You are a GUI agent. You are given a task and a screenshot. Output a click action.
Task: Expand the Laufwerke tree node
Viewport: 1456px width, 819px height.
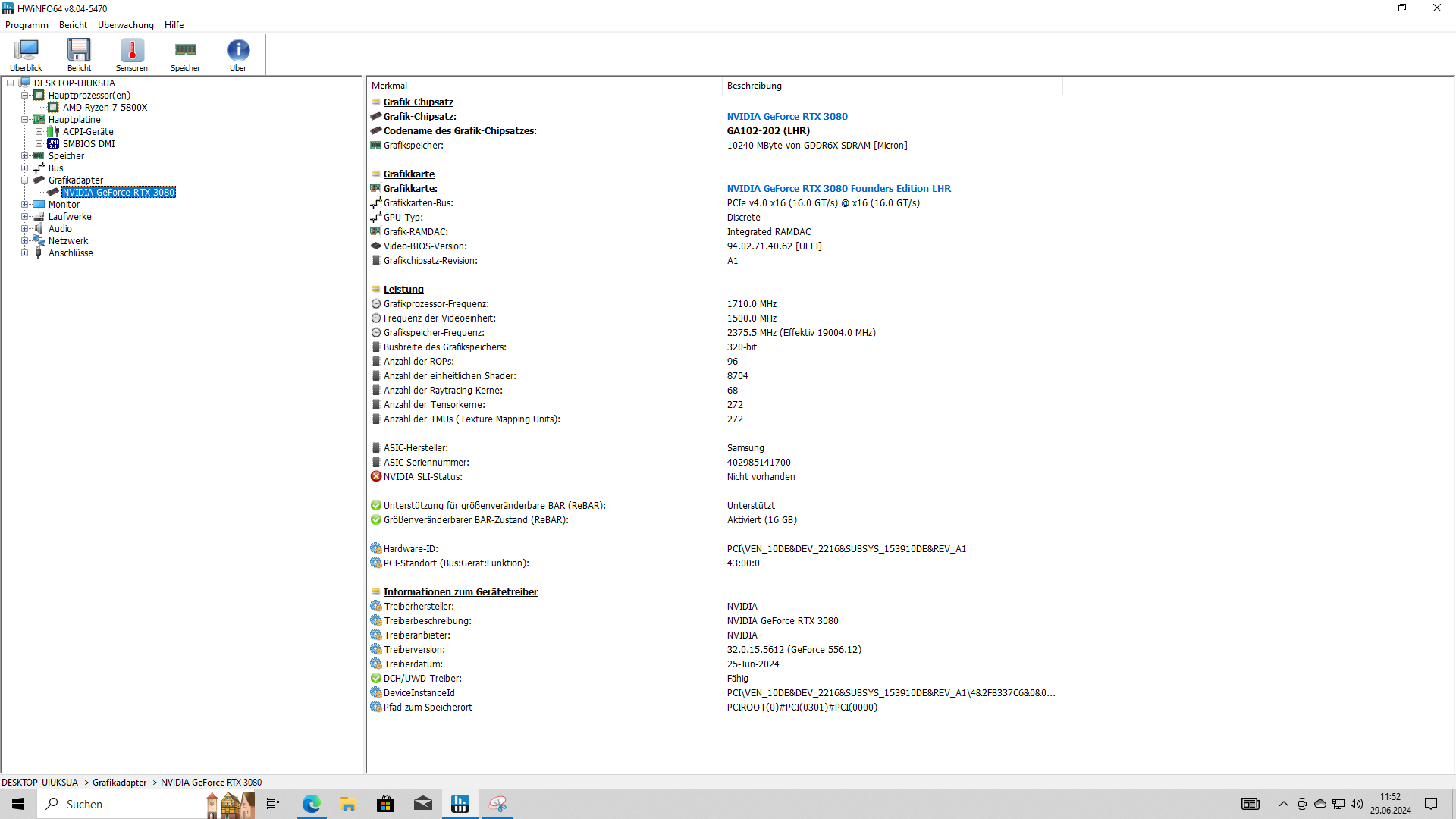(25, 217)
